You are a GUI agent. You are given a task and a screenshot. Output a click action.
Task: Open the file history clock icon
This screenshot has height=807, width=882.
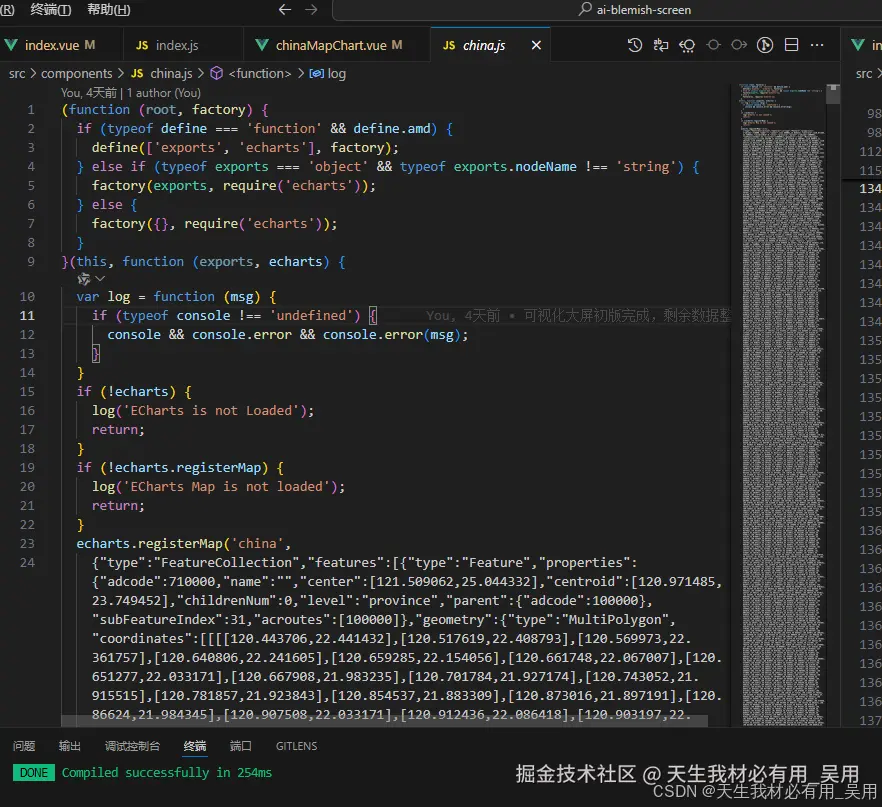pyautogui.click(x=634, y=45)
